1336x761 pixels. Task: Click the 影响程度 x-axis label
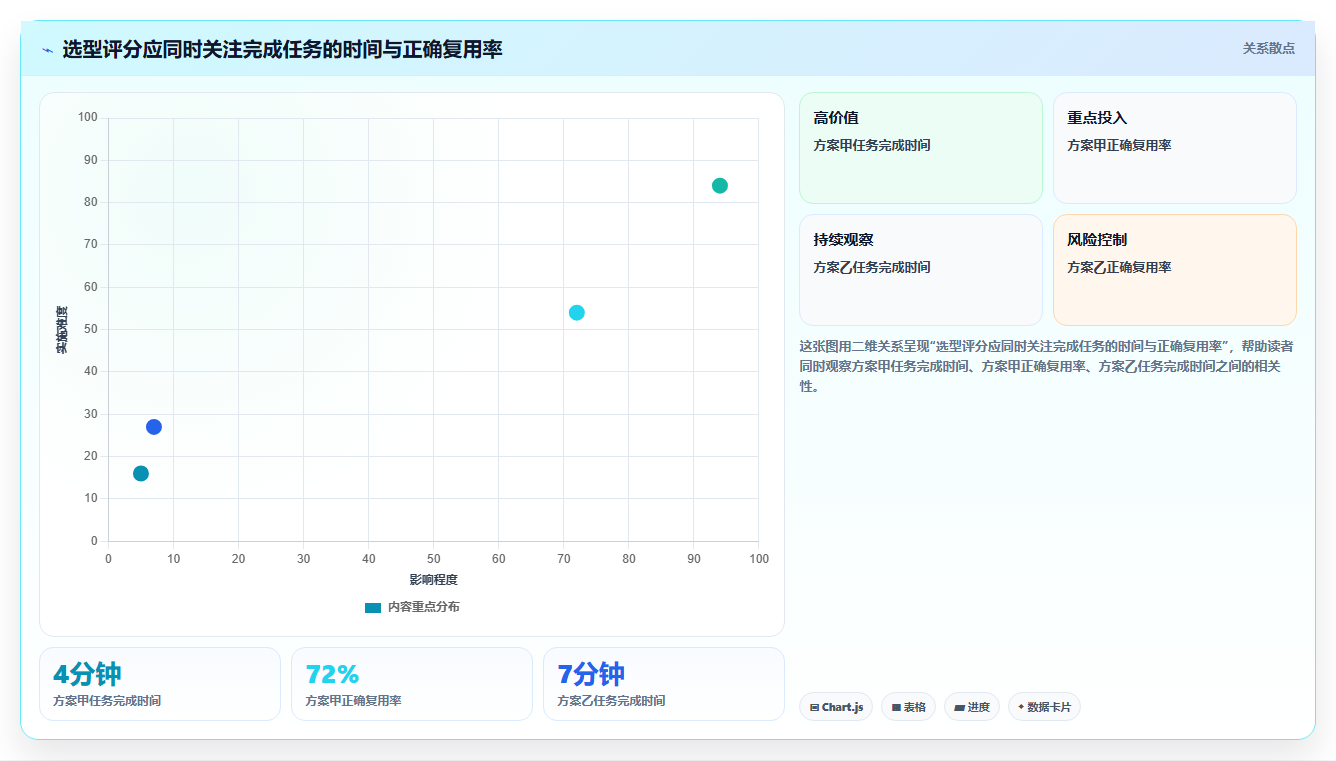click(433, 580)
